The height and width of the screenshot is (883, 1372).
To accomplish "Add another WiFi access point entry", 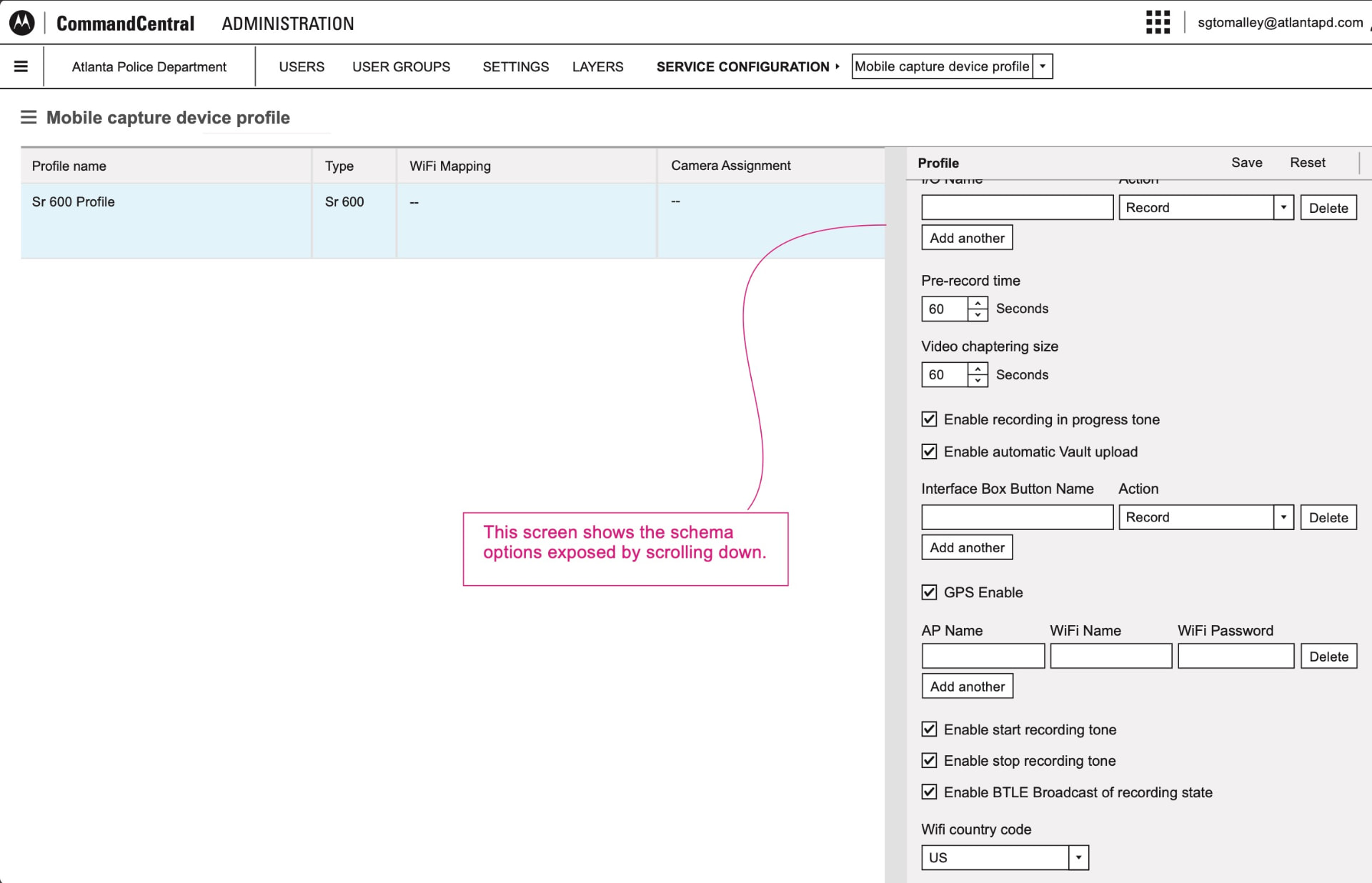I will point(967,687).
